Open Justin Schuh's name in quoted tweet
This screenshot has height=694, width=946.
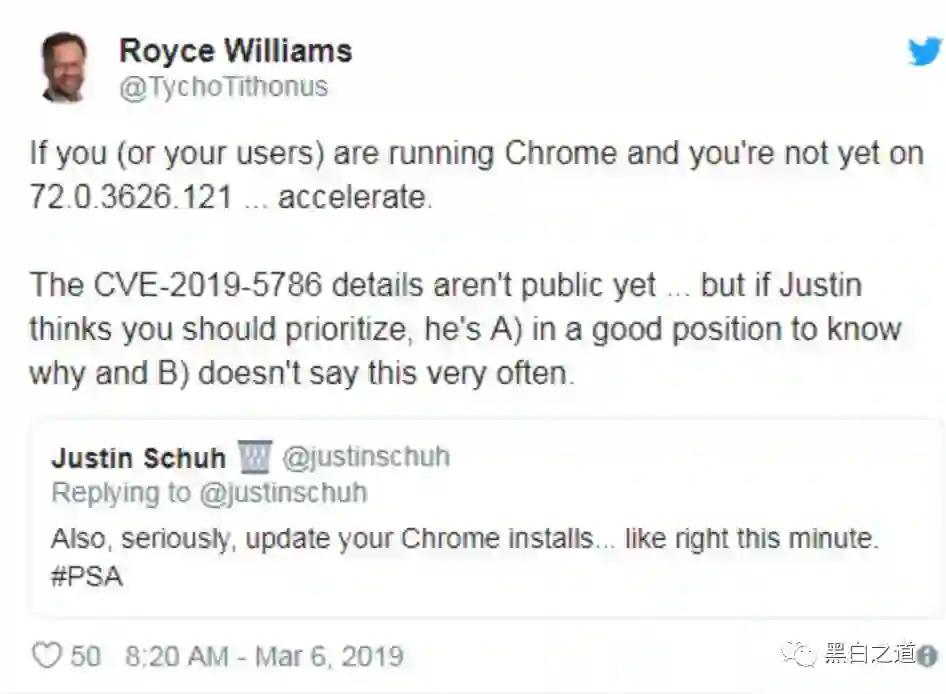tap(138, 458)
